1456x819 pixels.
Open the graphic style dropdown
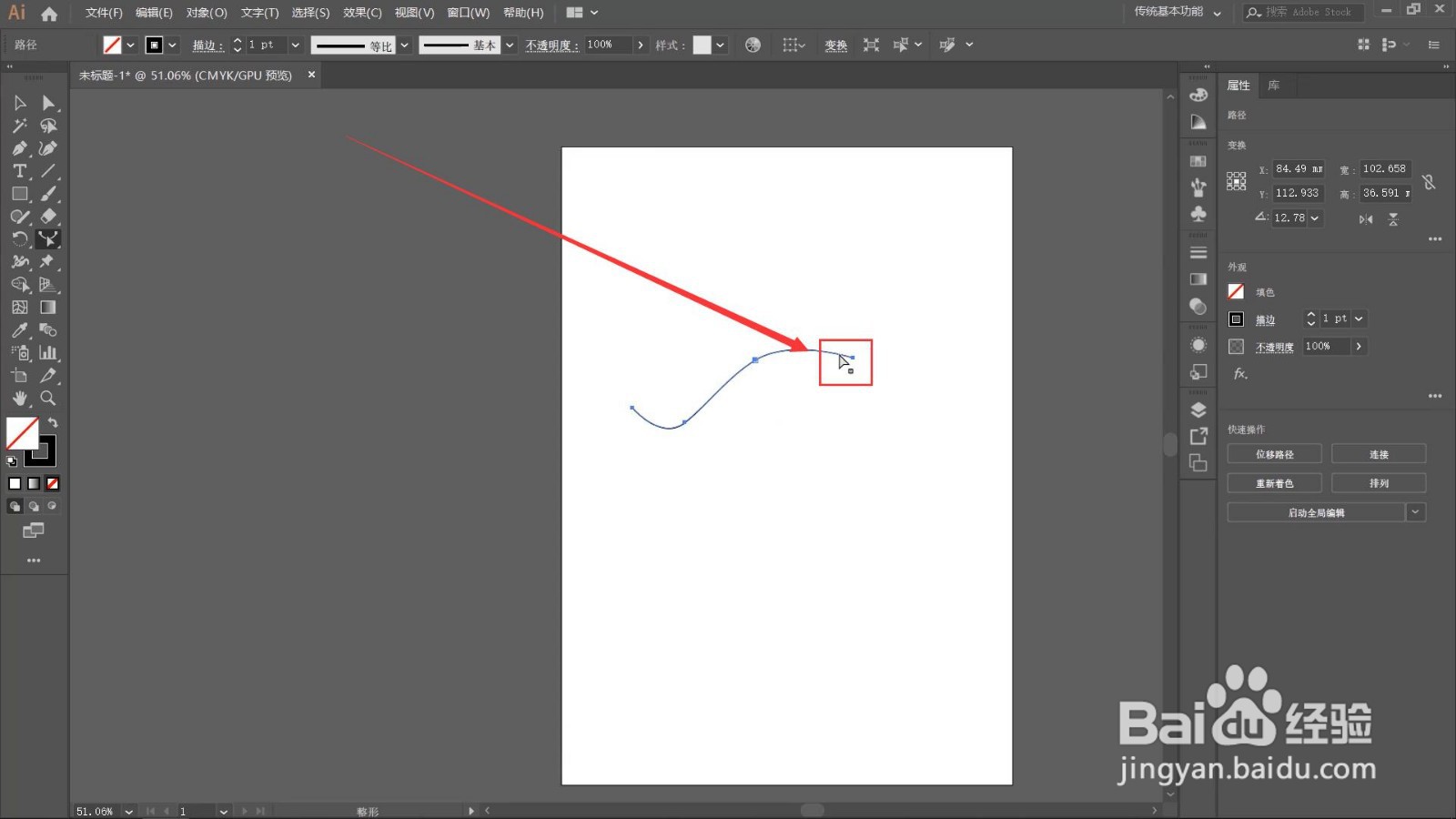click(x=720, y=45)
